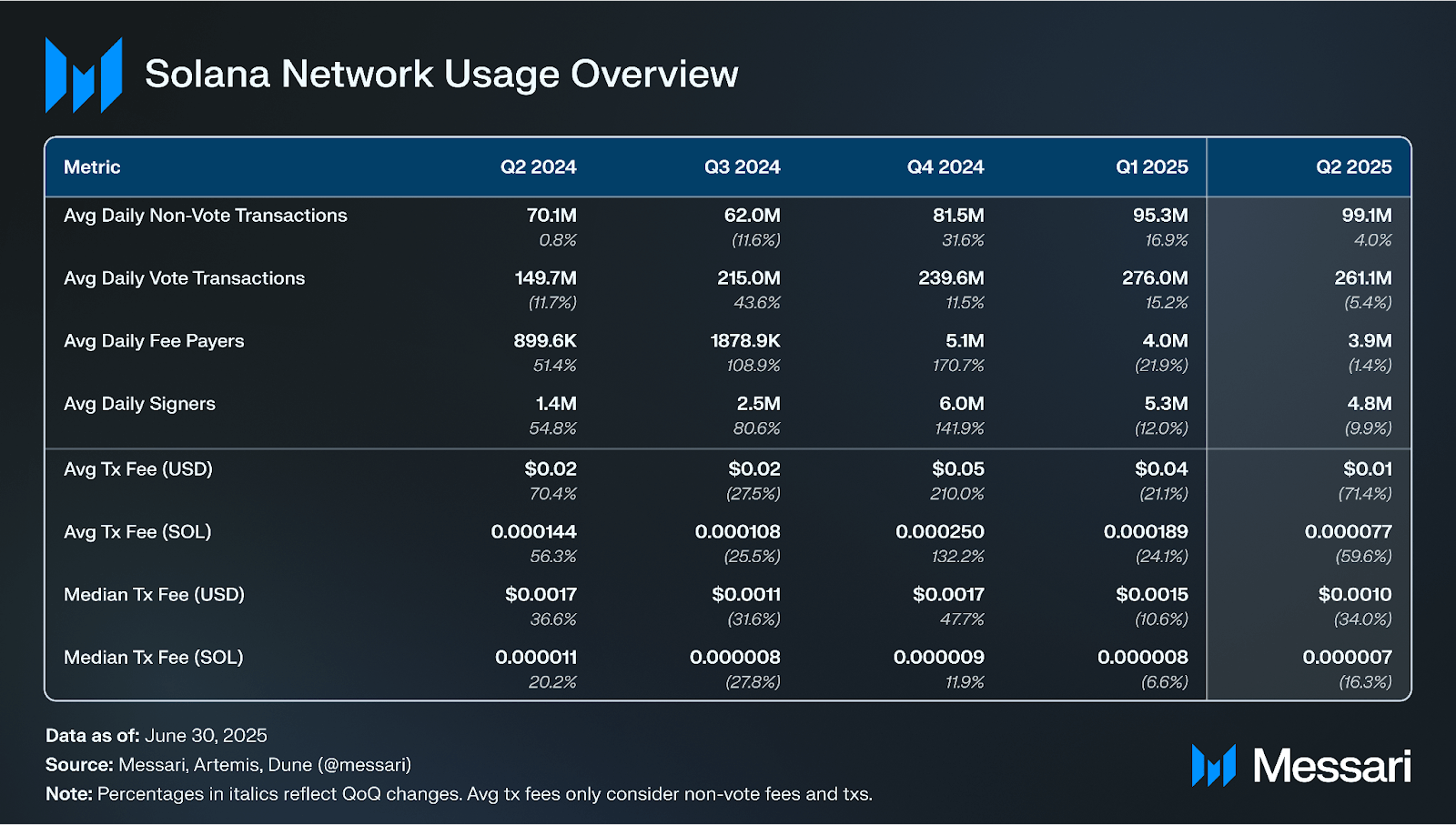Click the Median Tx Fee (SOL) label
This screenshot has width=1456, height=825.
click(154, 658)
